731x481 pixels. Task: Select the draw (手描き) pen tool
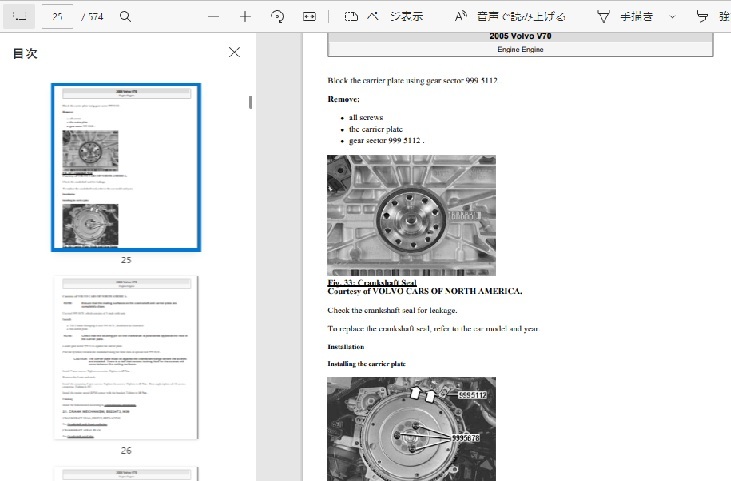[625, 17]
